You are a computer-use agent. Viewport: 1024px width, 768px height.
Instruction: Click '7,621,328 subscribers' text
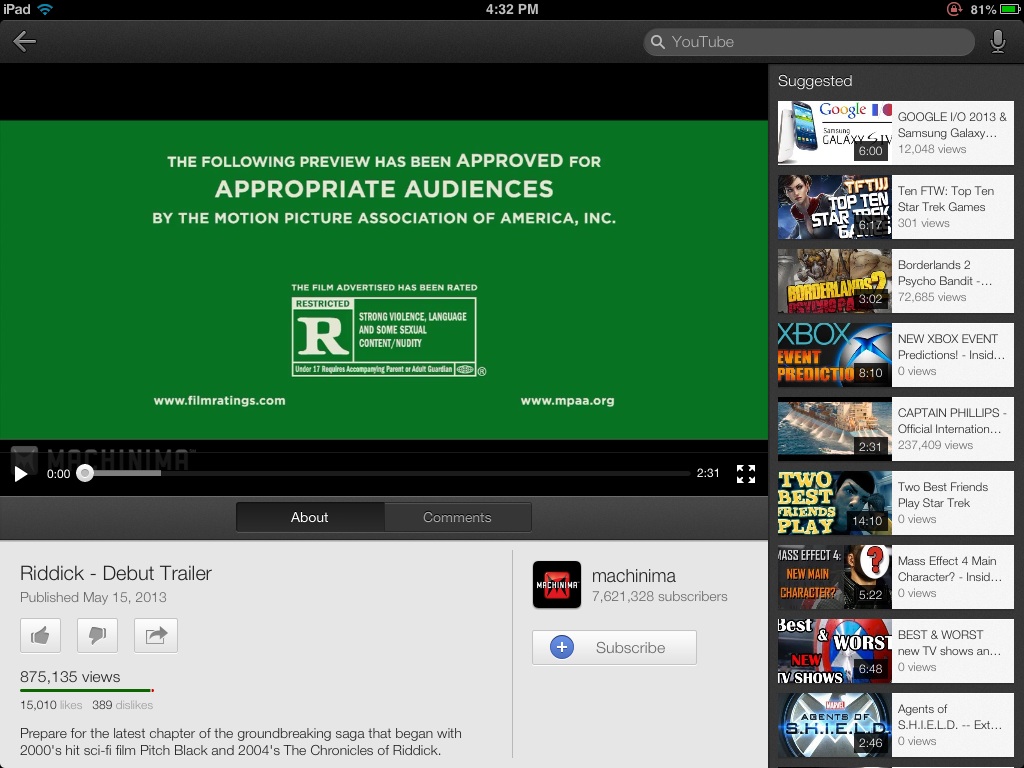660,596
